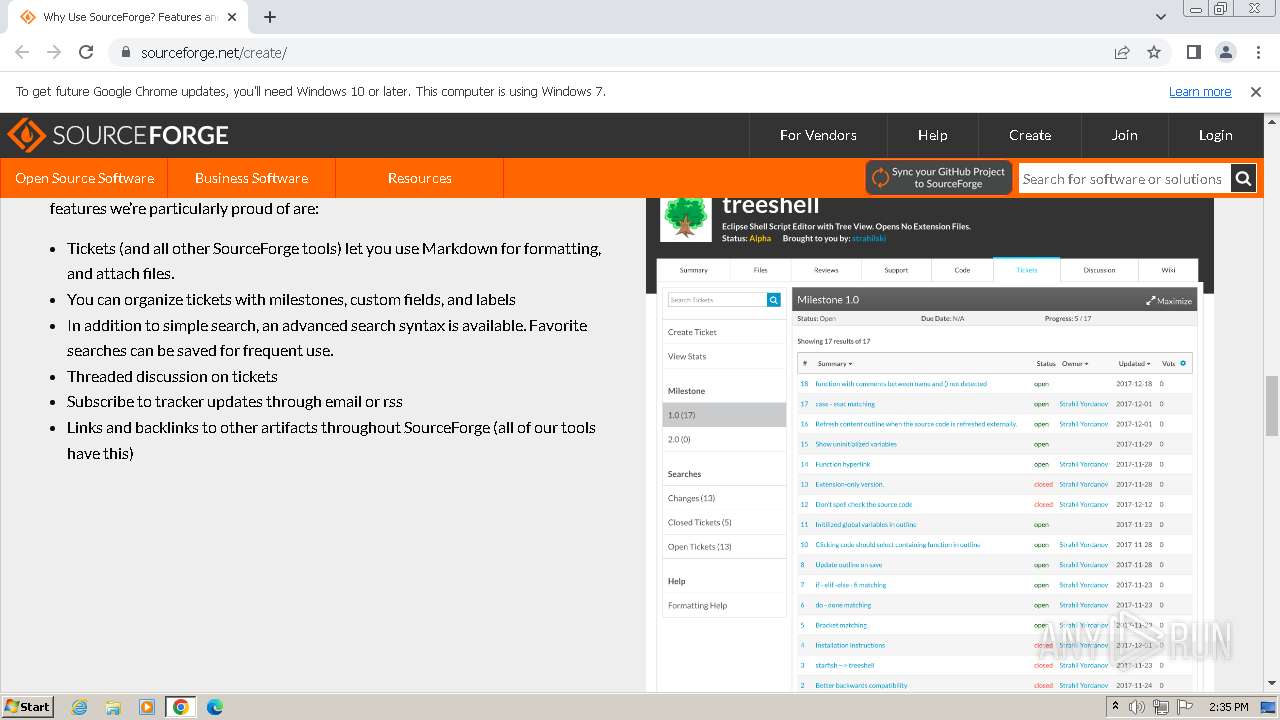
Task: Click the volume speaker tray icon
Action: [x=1137, y=707]
